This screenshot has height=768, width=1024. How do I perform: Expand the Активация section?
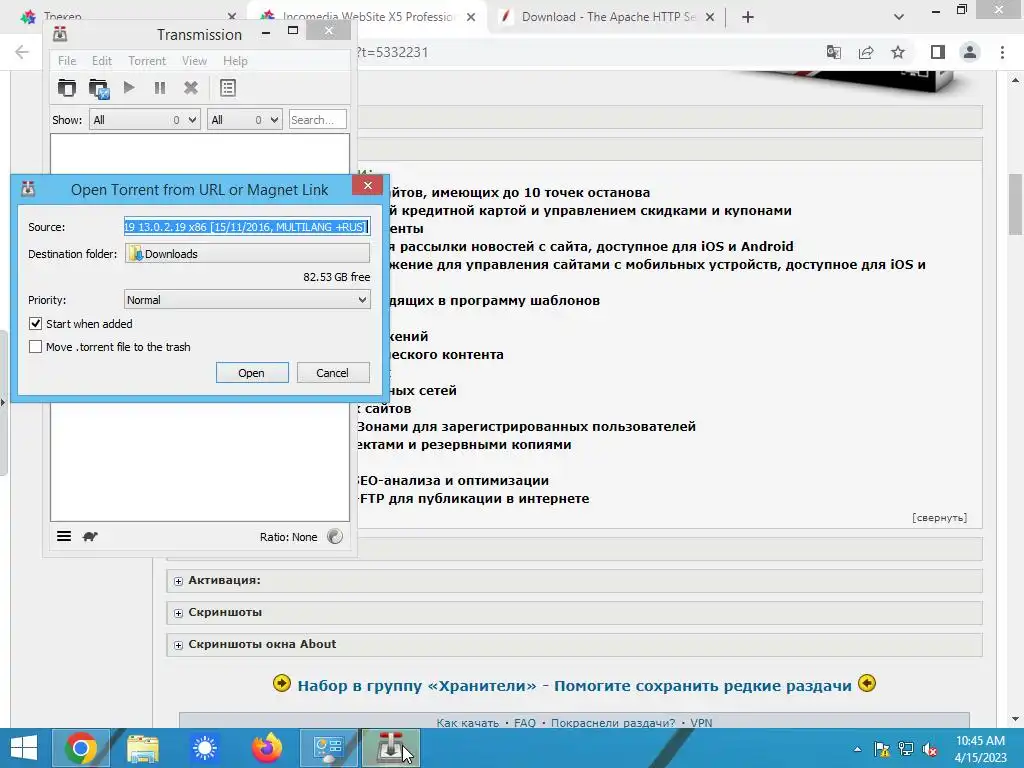[178, 581]
